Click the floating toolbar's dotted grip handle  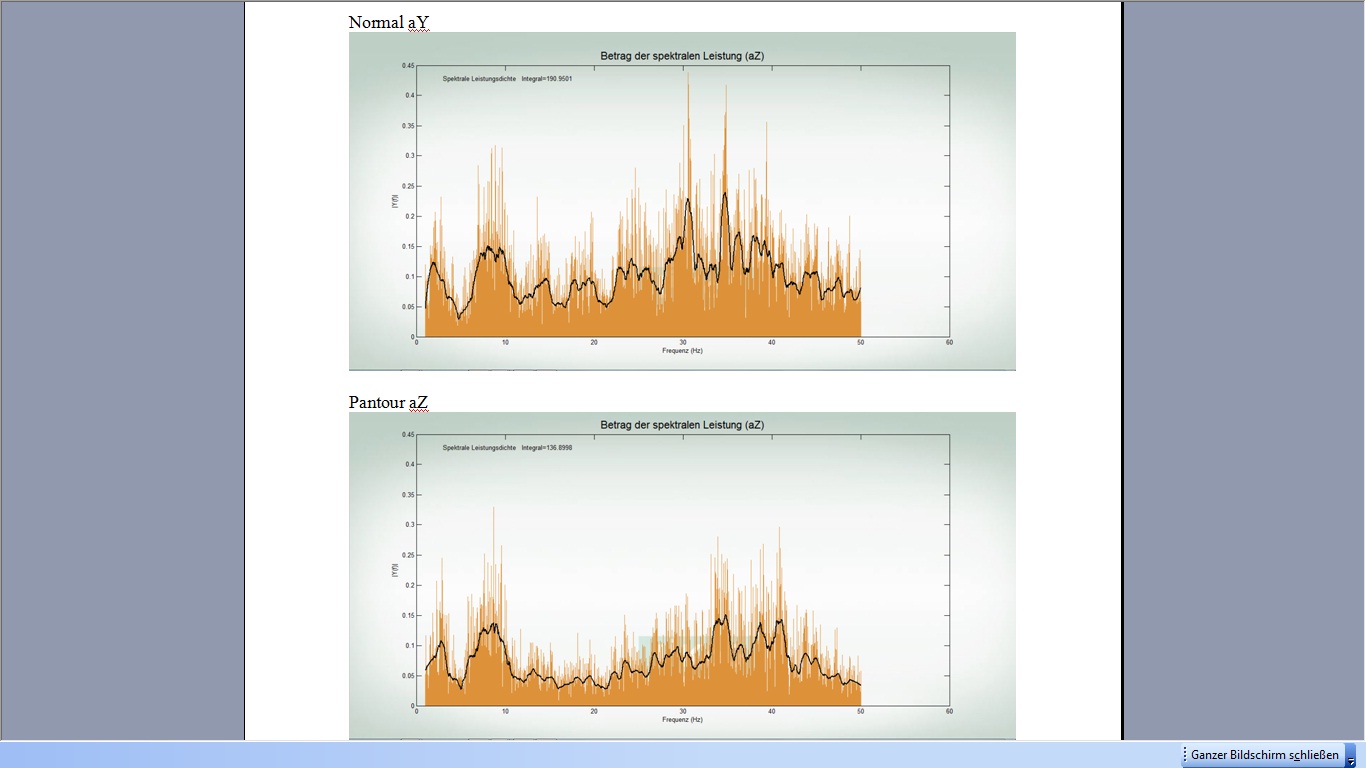pos(1185,755)
